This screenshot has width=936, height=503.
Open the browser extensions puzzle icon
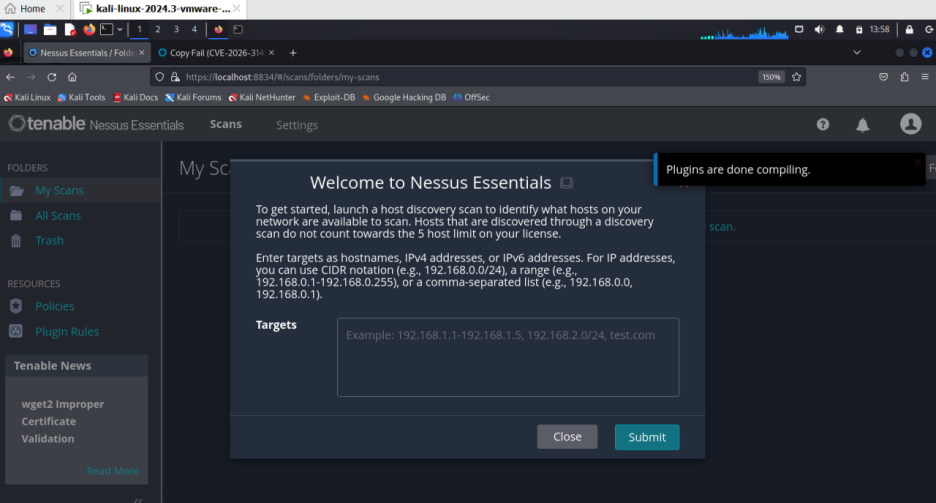(904, 77)
